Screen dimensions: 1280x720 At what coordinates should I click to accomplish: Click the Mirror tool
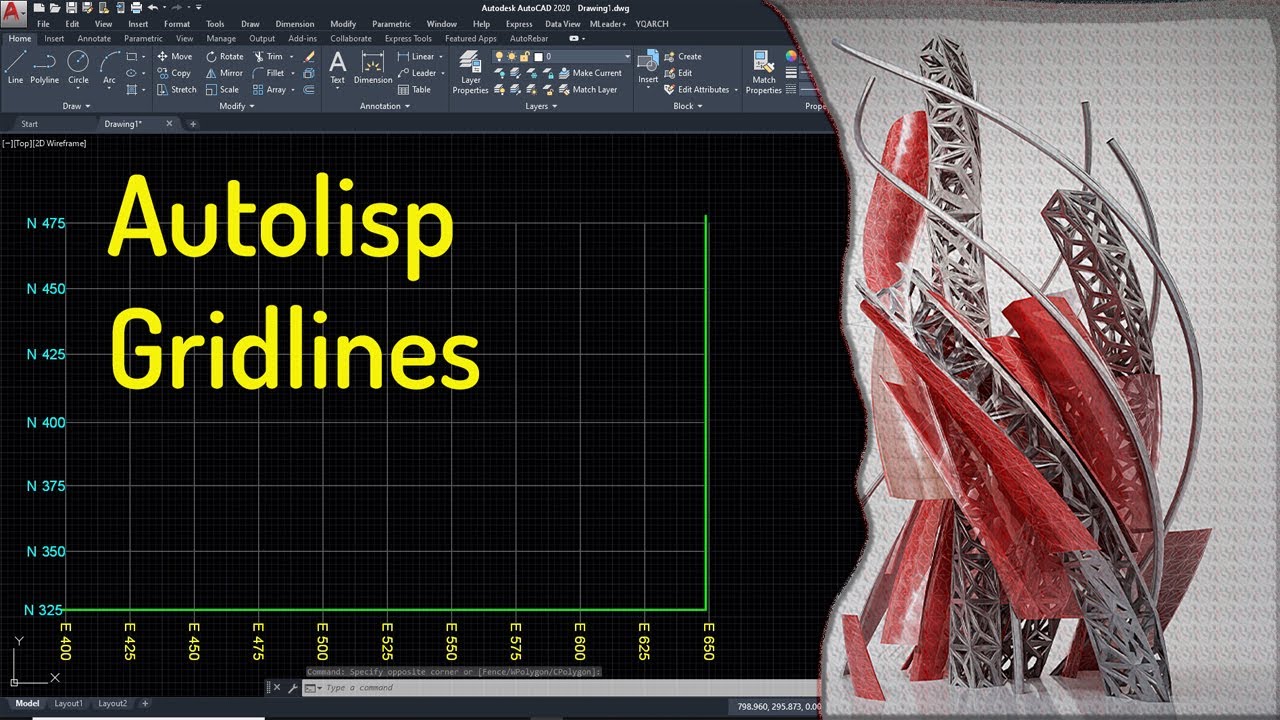click(x=224, y=73)
